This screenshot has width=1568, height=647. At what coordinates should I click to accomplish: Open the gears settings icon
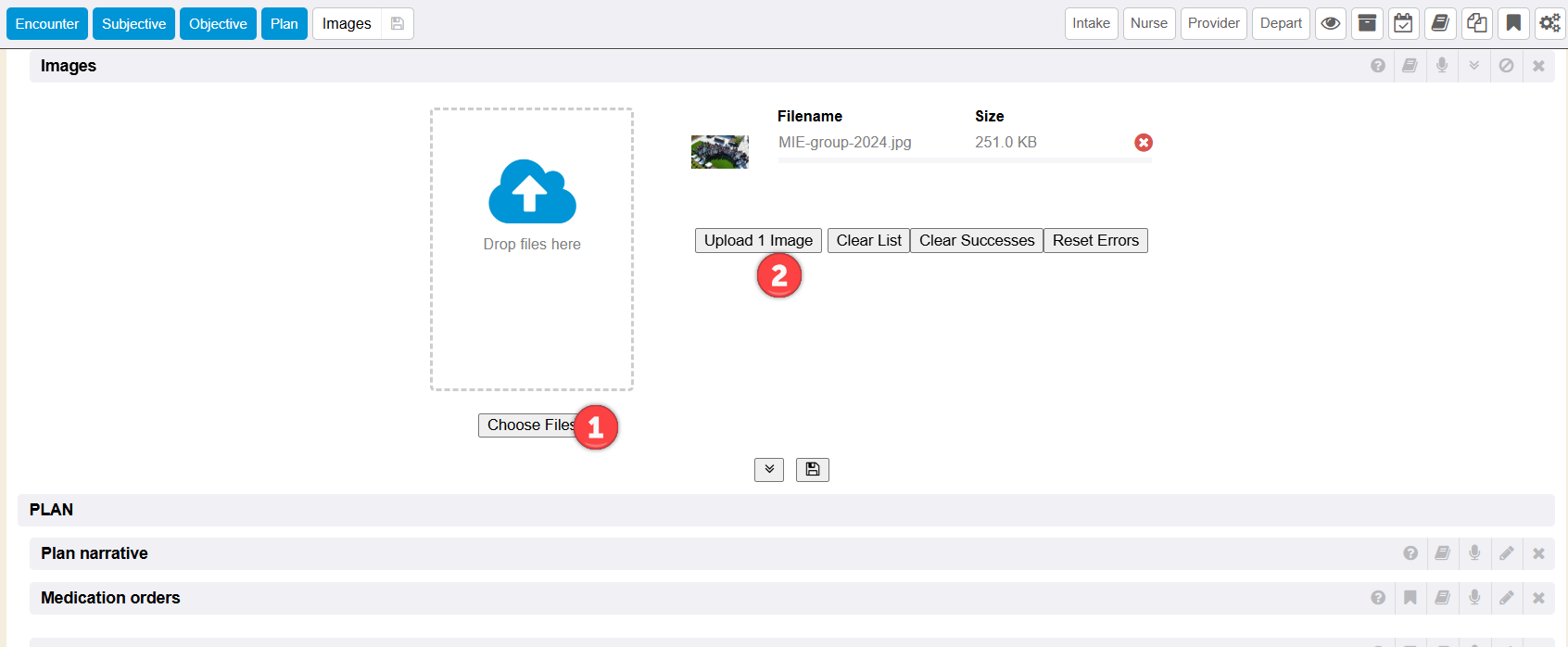tap(1549, 23)
